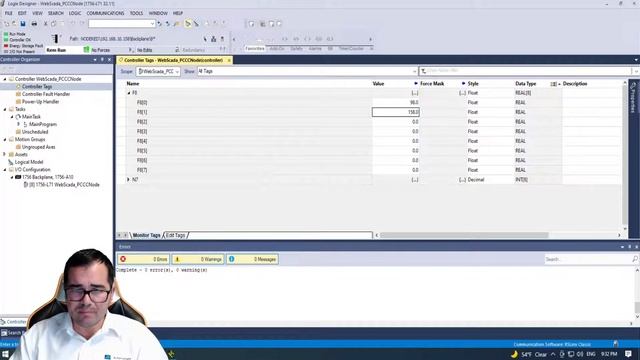Click the Data Type column header
640x360 pixels.
pos(525,84)
